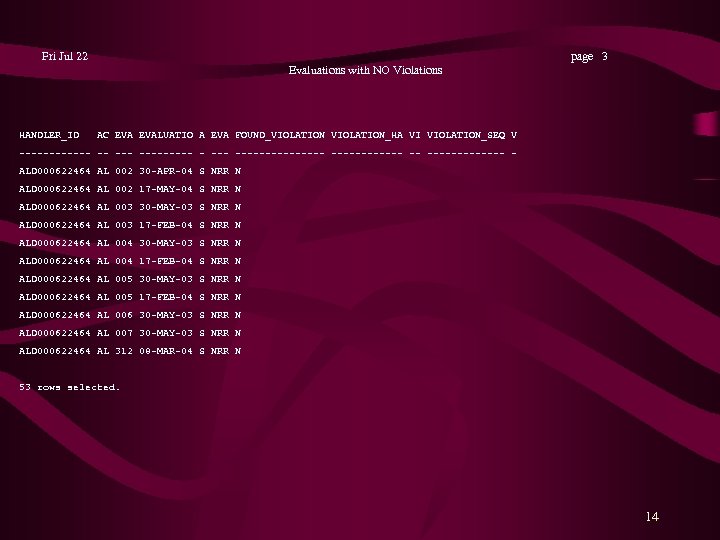Image resolution: width=720 pixels, height=540 pixels.
Task: Click the N flag in the 006 row
Action: point(238,315)
